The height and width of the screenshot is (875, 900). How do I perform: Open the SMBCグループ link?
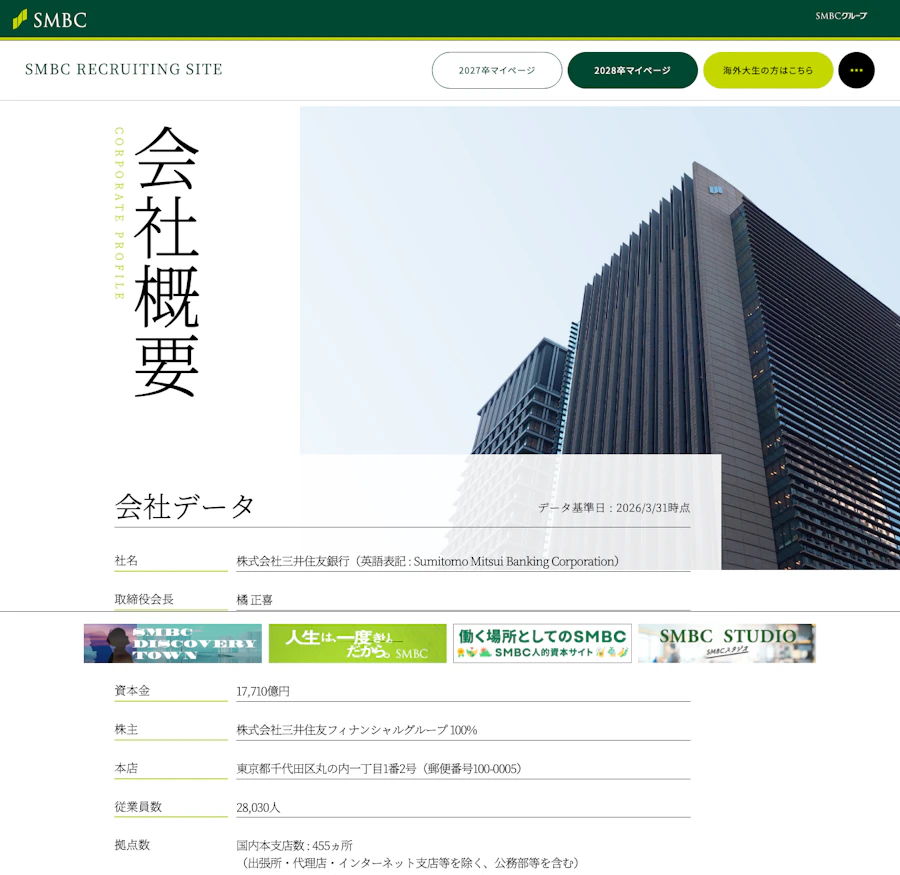pos(841,16)
